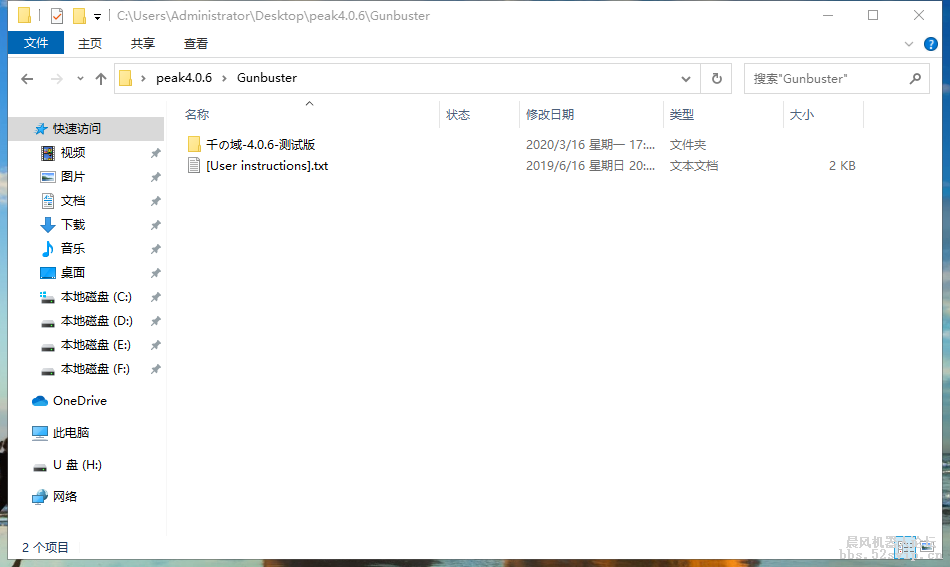Click the pin icon beside 文档
The height and width of the screenshot is (567, 950).
[156, 201]
